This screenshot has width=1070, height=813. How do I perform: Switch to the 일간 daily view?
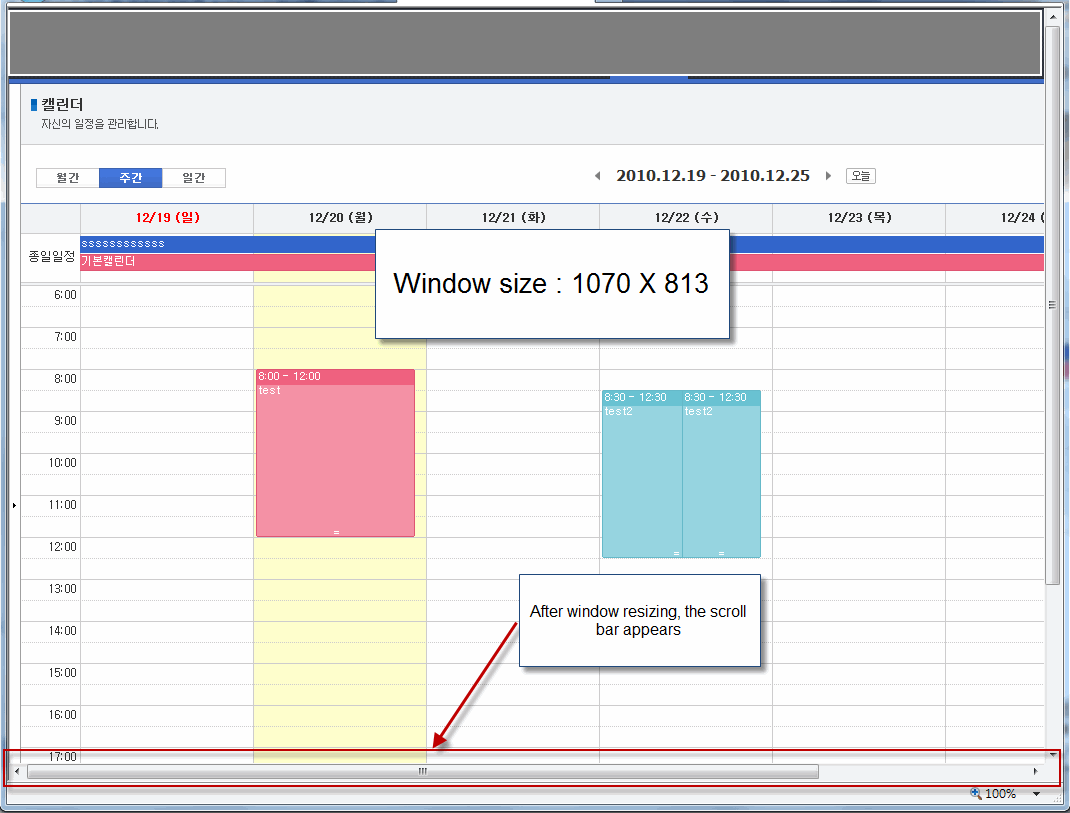(194, 178)
